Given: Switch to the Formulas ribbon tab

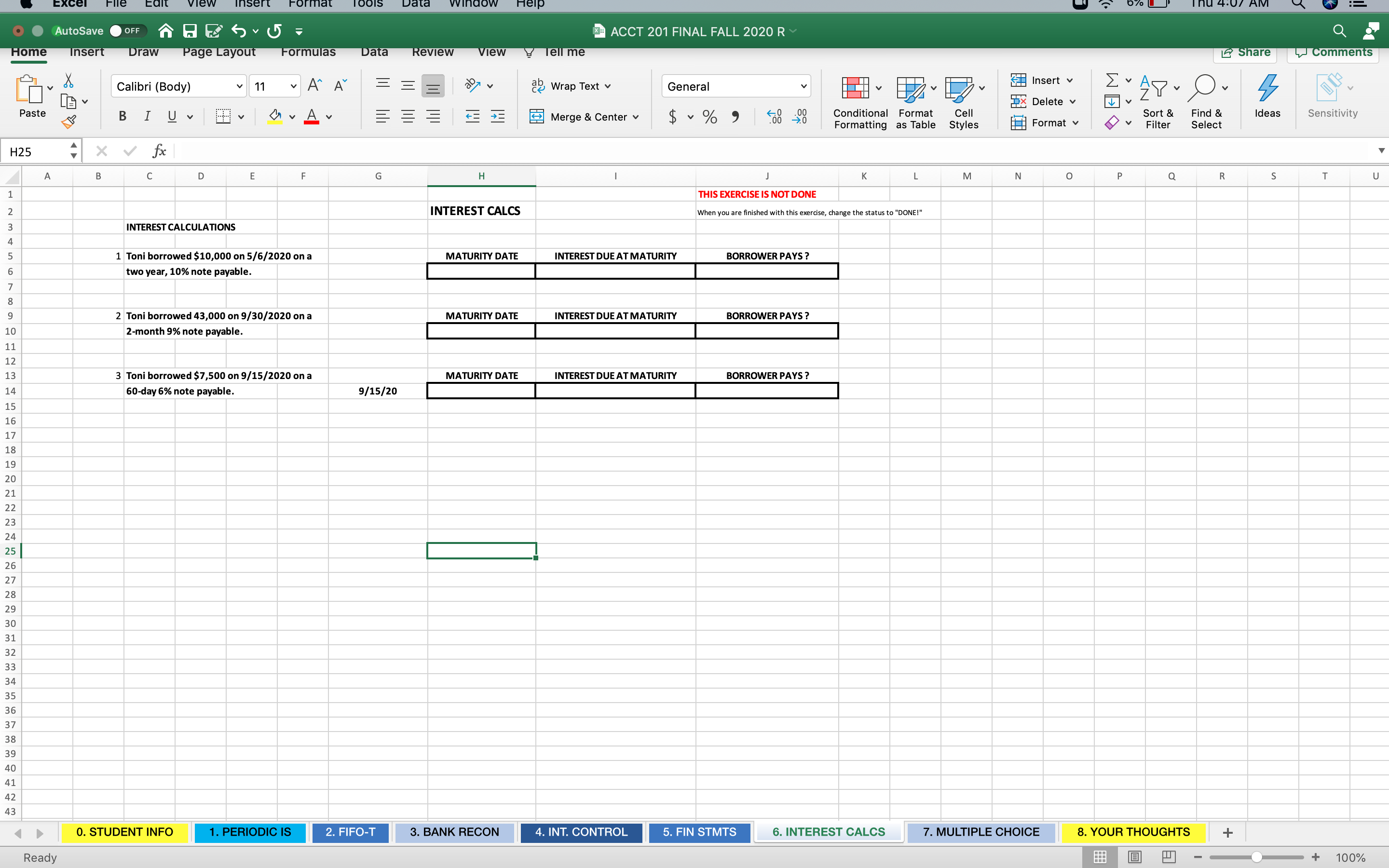Looking at the screenshot, I should pos(308,52).
